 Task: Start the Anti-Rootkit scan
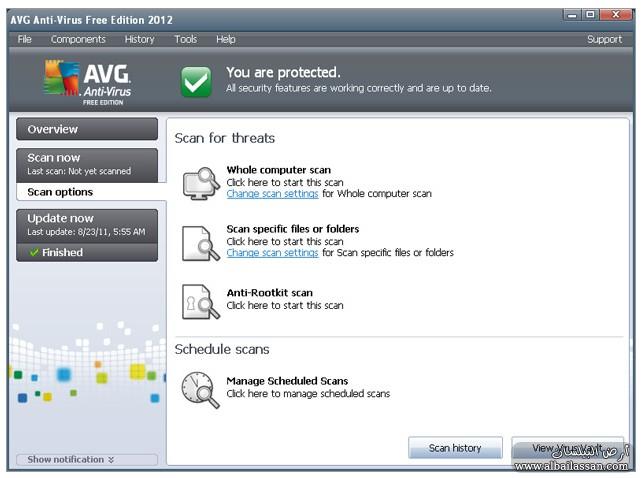269,293
